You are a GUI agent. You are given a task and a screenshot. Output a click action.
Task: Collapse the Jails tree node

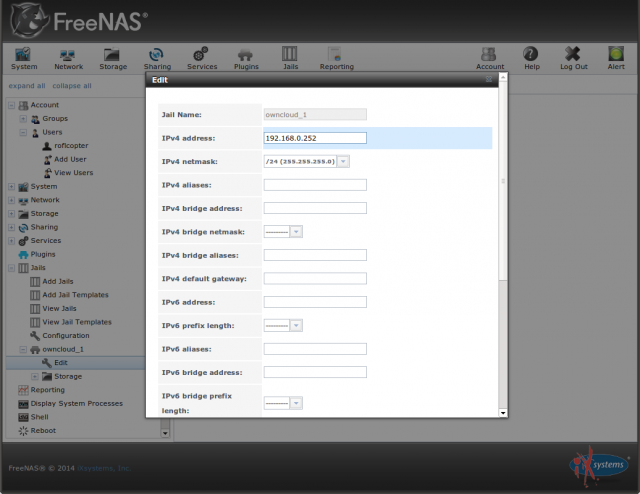(x=11, y=268)
